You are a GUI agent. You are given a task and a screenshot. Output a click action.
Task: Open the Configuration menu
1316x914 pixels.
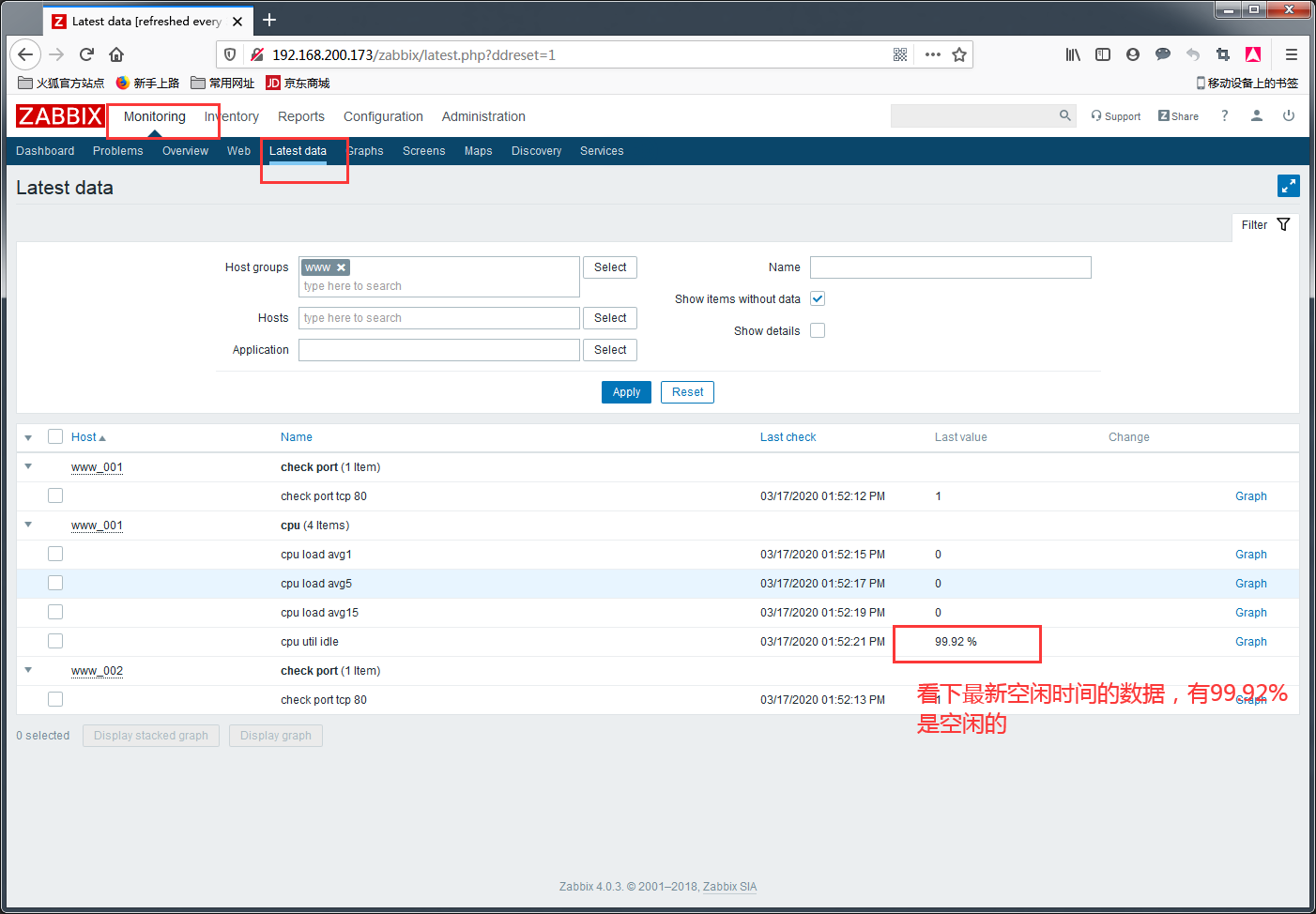(x=383, y=116)
